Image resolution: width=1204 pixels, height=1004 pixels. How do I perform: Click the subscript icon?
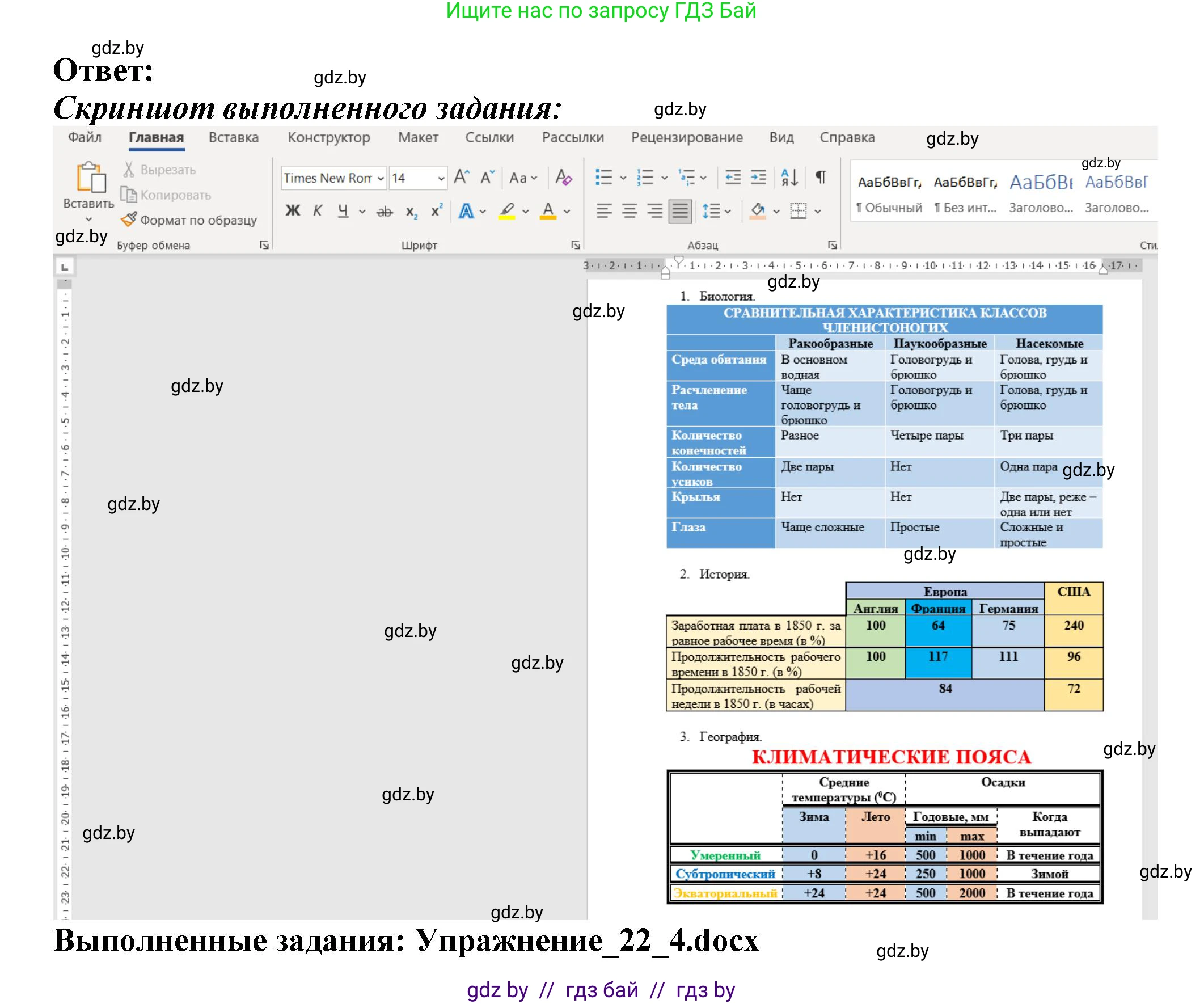tap(411, 212)
